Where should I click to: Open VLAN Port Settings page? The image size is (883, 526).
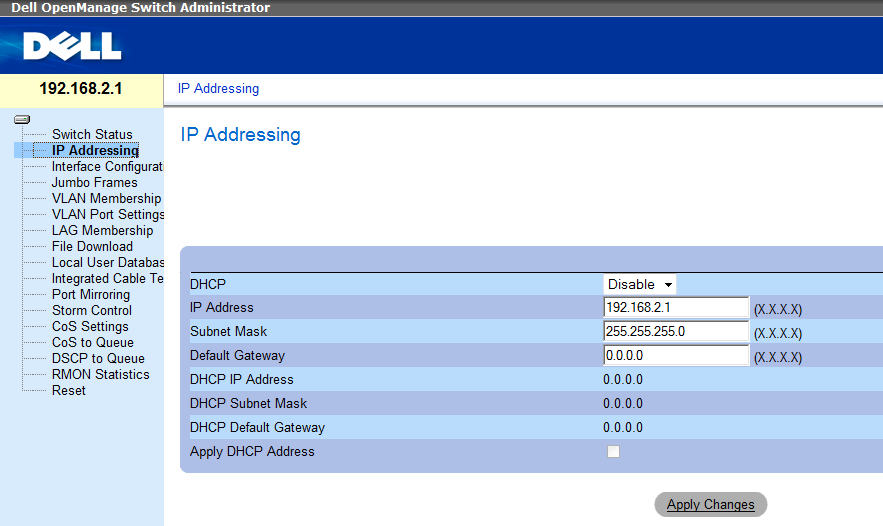[108, 215]
